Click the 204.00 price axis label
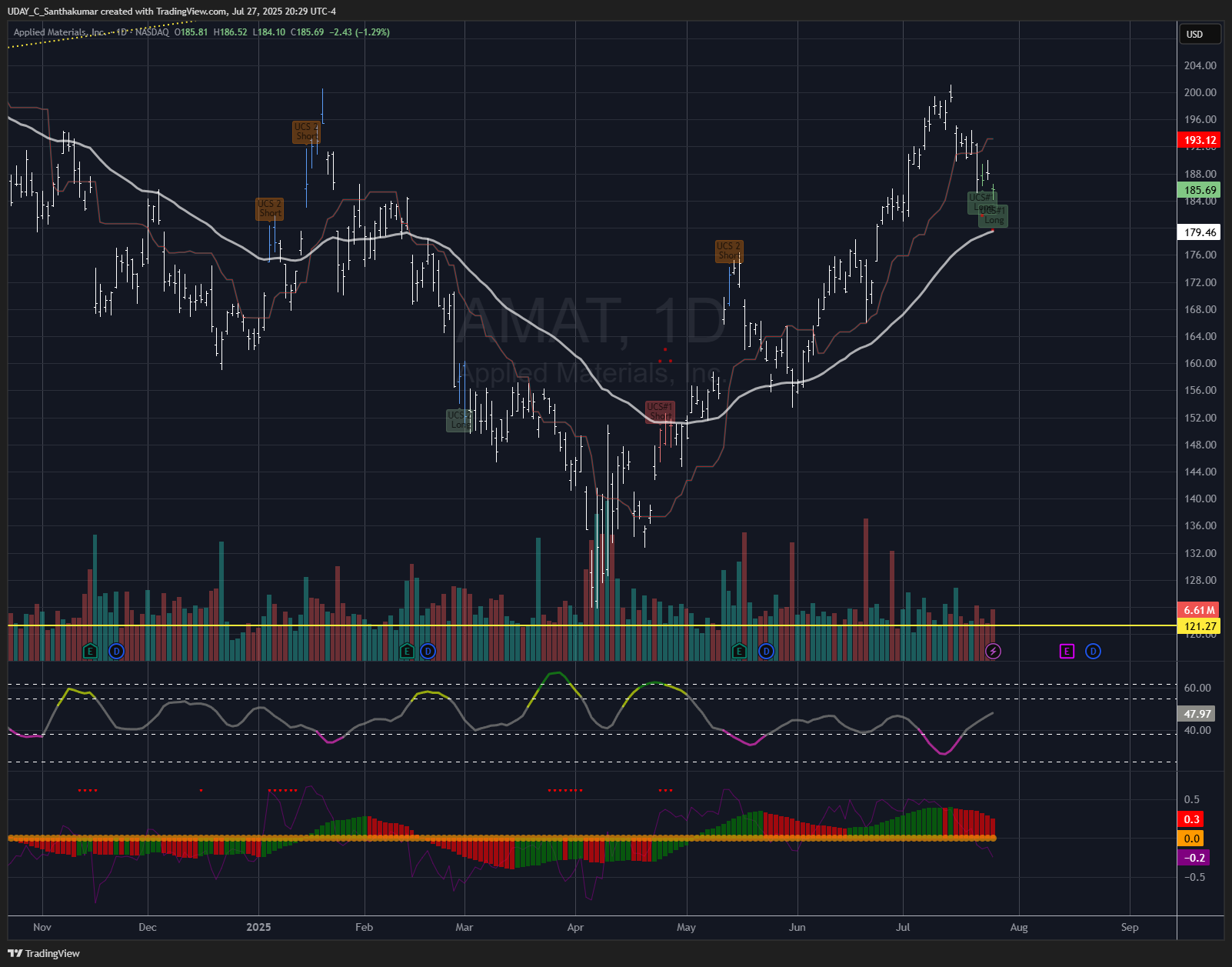This screenshot has width=1232, height=967. coord(1200,65)
